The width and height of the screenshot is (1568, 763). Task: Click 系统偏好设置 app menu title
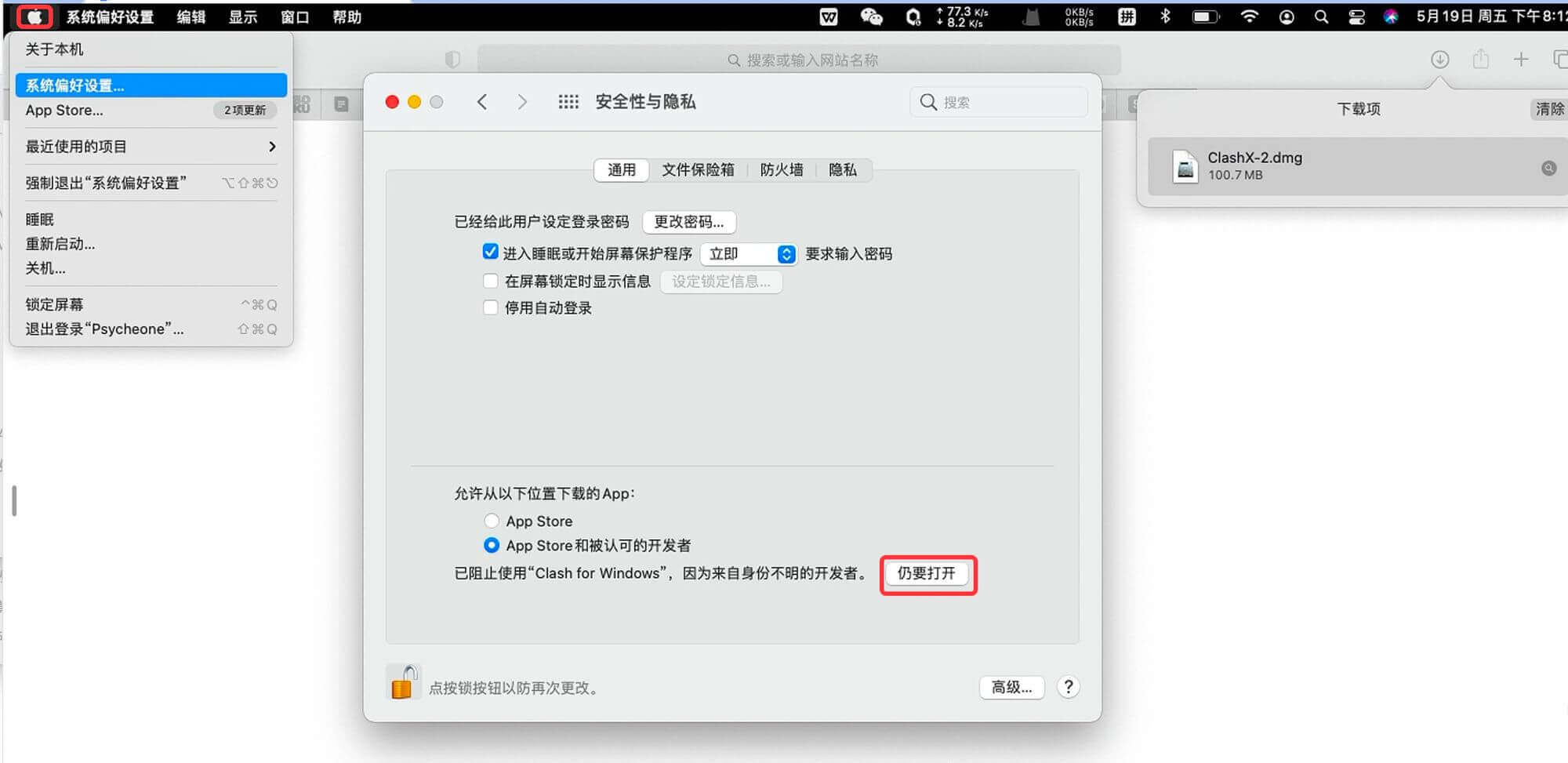pyautogui.click(x=110, y=16)
